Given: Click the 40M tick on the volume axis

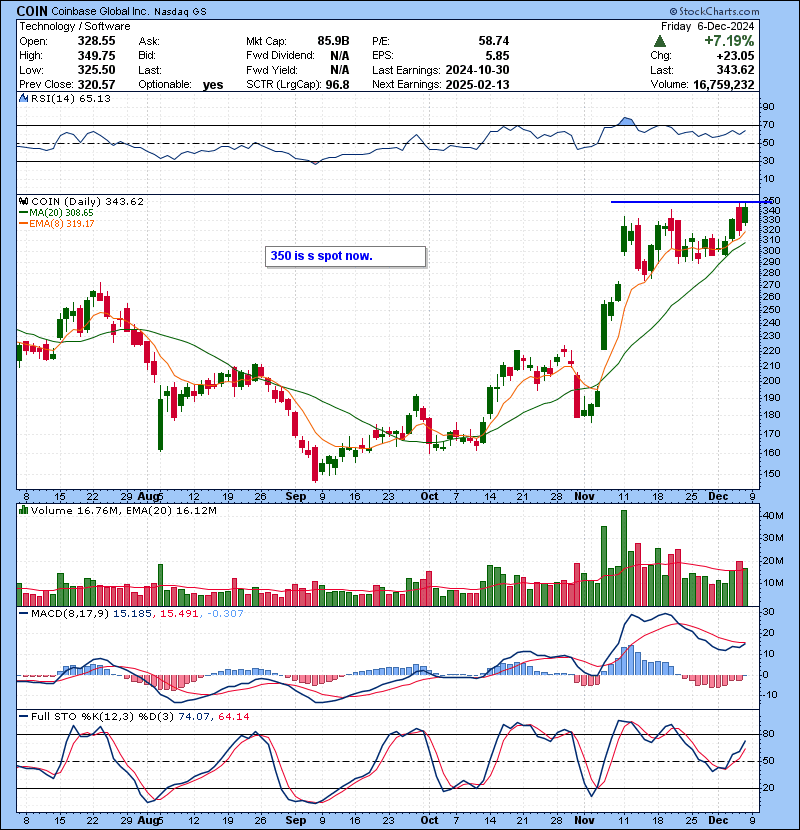Looking at the screenshot, I should pyautogui.click(x=772, y=516).
